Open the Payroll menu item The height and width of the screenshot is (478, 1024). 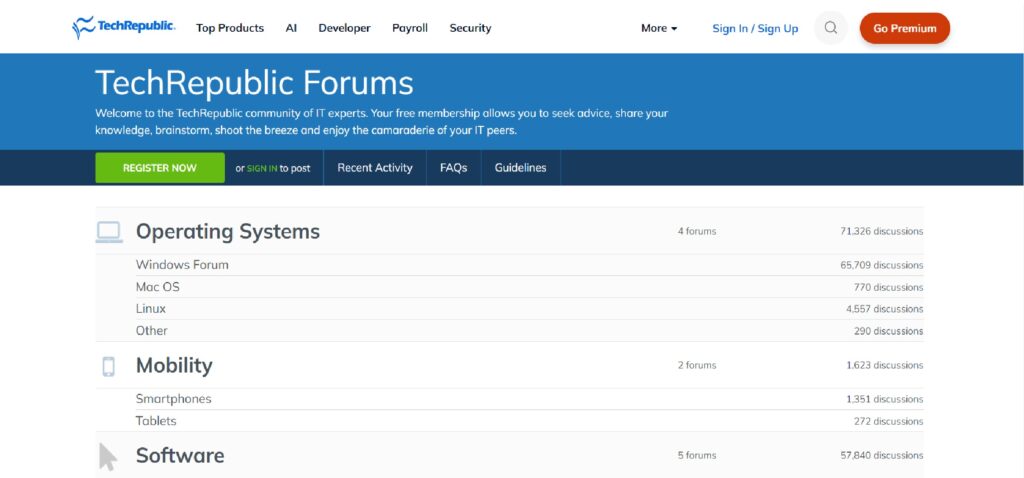pyautogui.click(x=410, y=28)
